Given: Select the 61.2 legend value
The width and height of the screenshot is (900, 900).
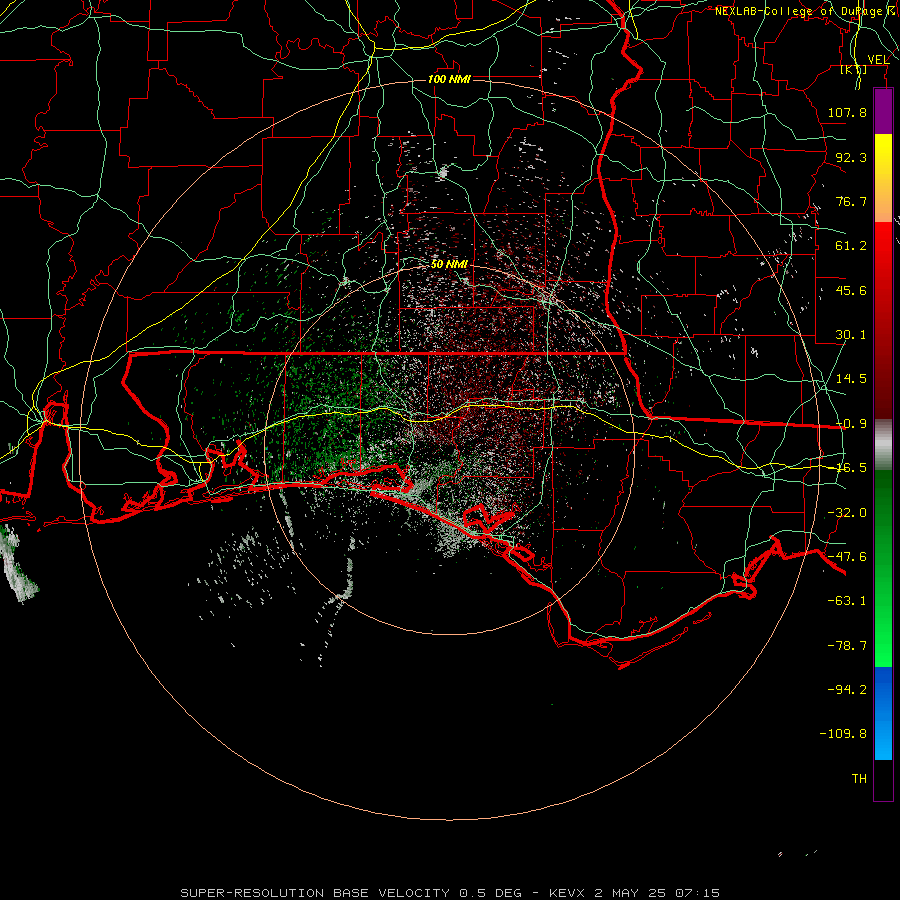Looking at the screenshot, I should point(851,246).
